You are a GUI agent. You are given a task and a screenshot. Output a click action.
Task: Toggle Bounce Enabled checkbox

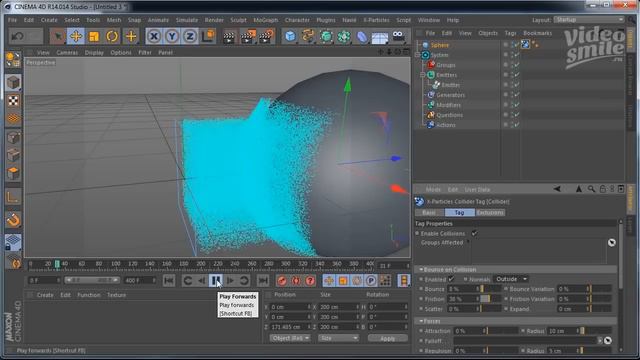pyautogui.click(x=451, y=279)
